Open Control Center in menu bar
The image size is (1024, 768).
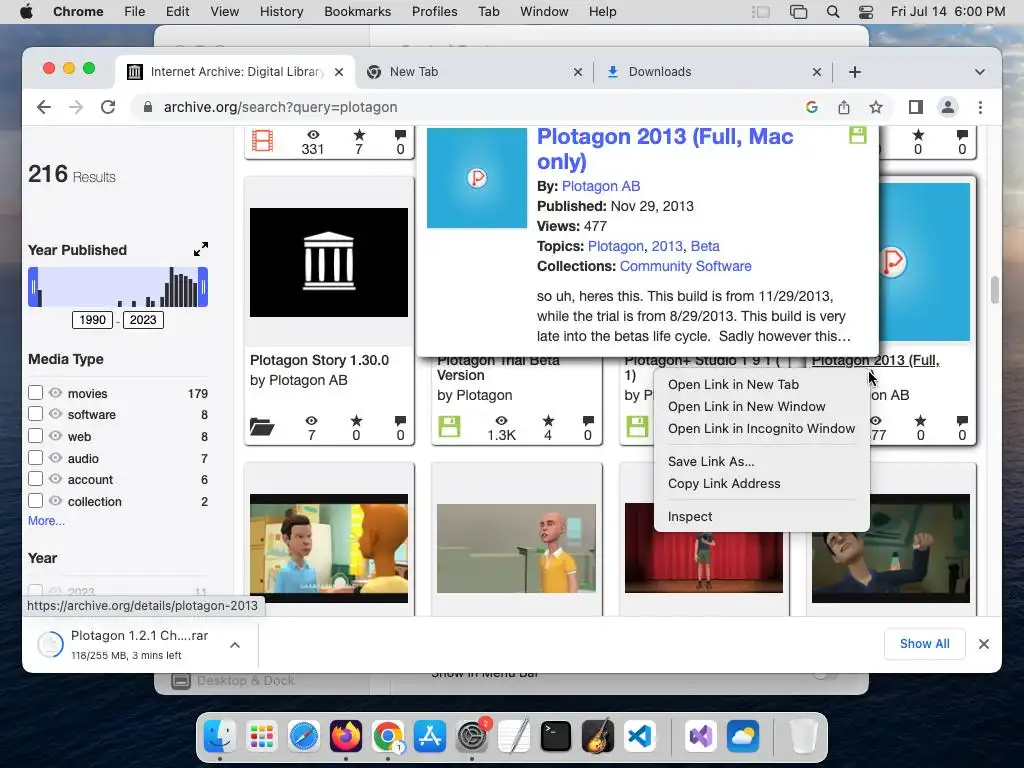tap(866, 12)
